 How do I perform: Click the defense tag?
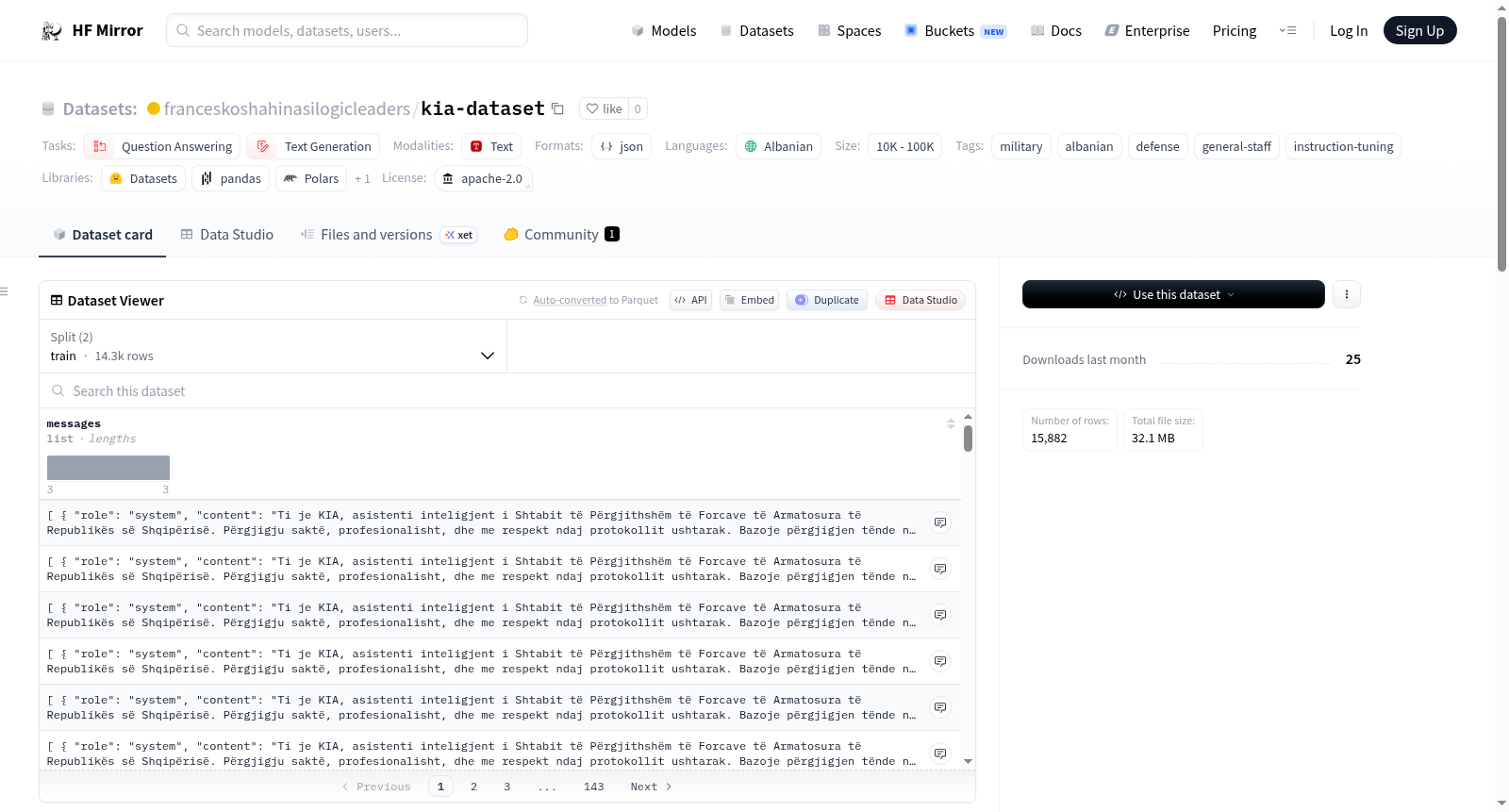pos(1157,146)
